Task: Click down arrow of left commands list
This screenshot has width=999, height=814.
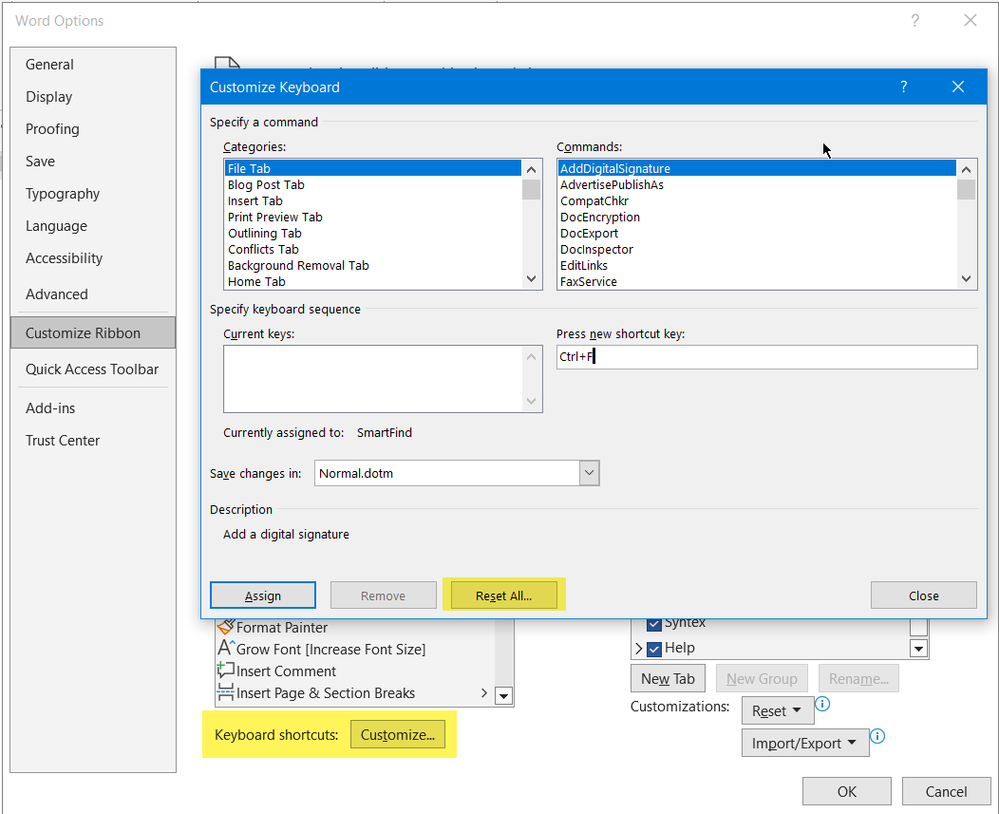Action: click(x=504, y=696)
